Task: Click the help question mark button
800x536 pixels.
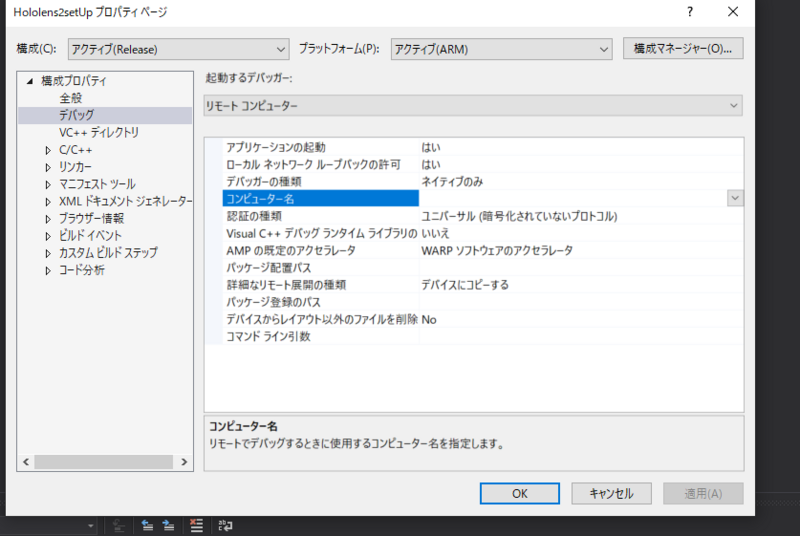Action: point(690,12)
